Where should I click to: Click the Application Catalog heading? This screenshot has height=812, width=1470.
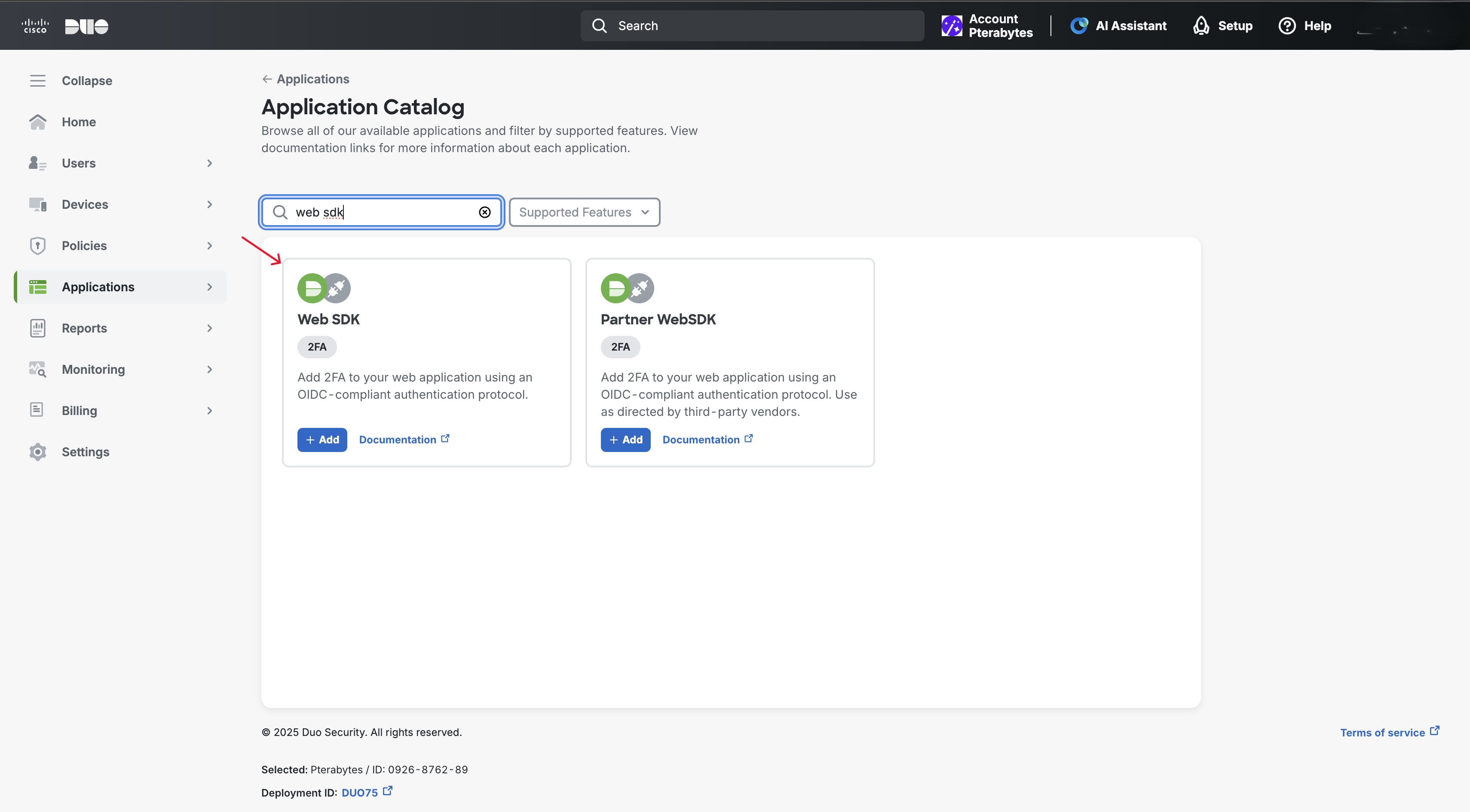pyautogui.click(x=363, y=107)
